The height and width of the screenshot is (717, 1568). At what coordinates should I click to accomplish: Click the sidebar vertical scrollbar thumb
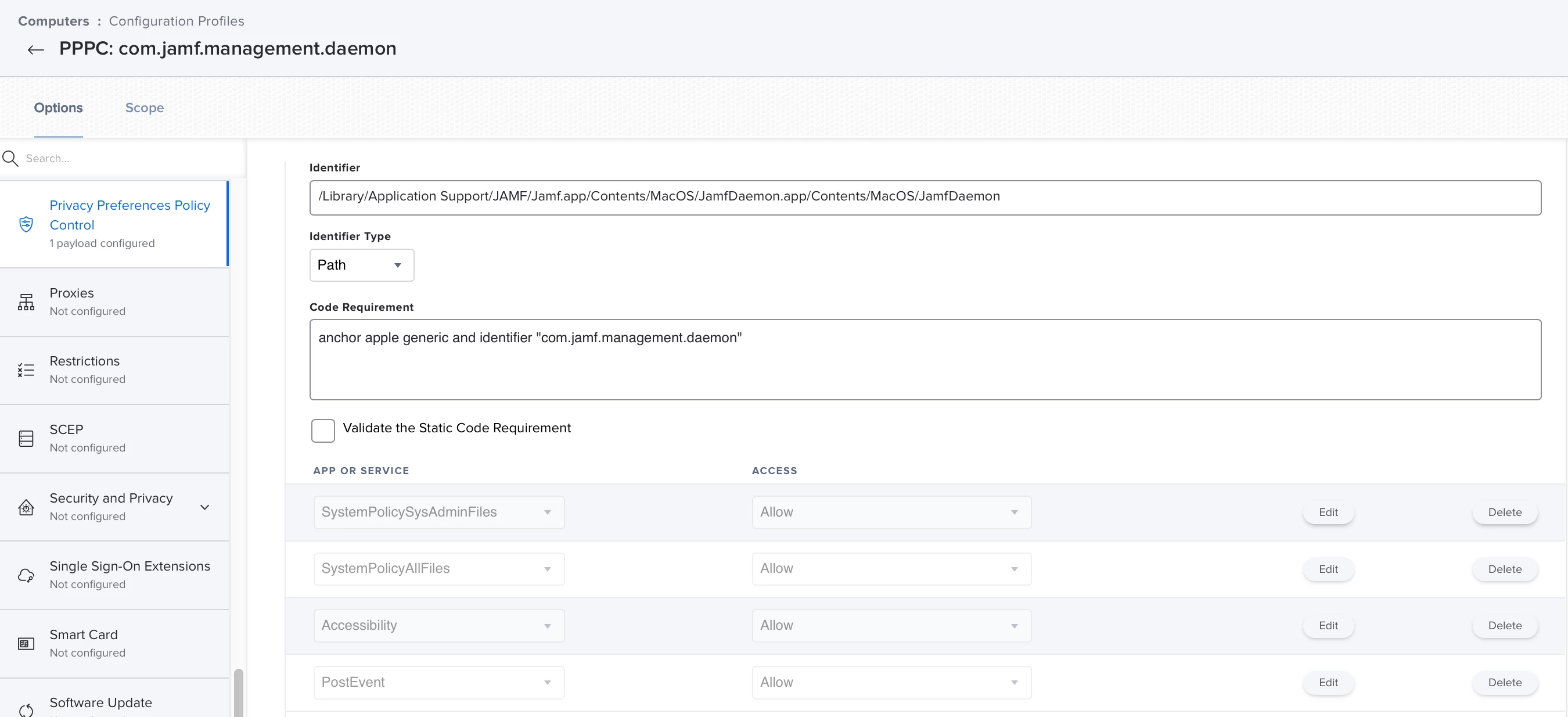(x=239, y=693)
